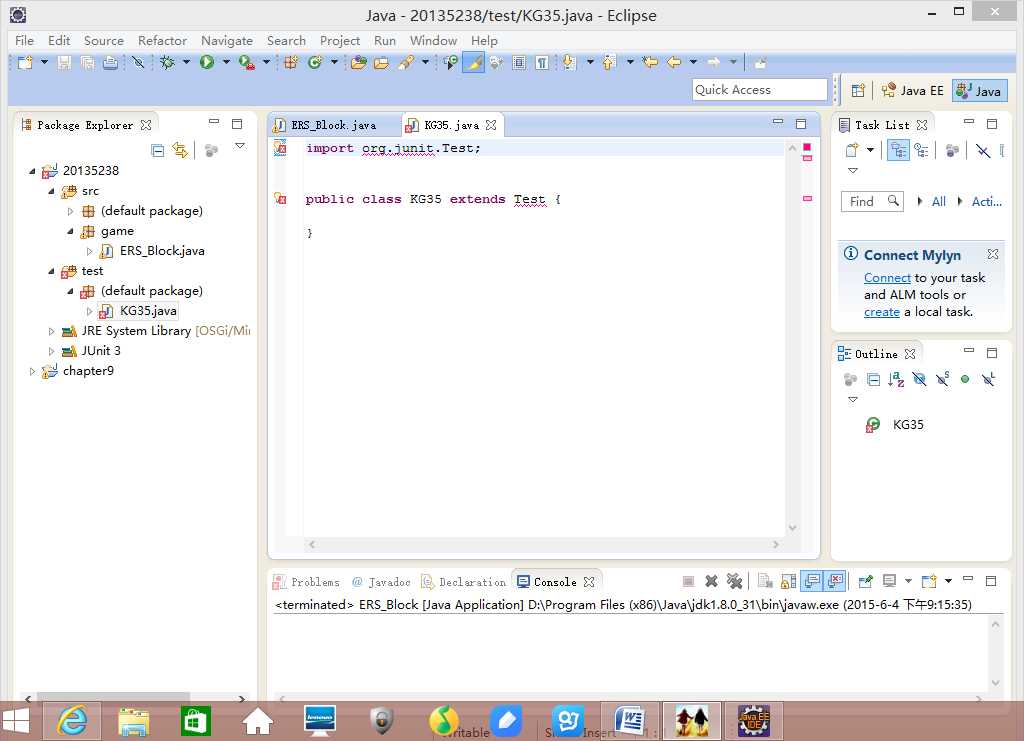Image resolution: width=1024 pixels, height=741 pixels.
Task: Click Remove Launch X icon in Console
Action: click(x=712, y=581)
